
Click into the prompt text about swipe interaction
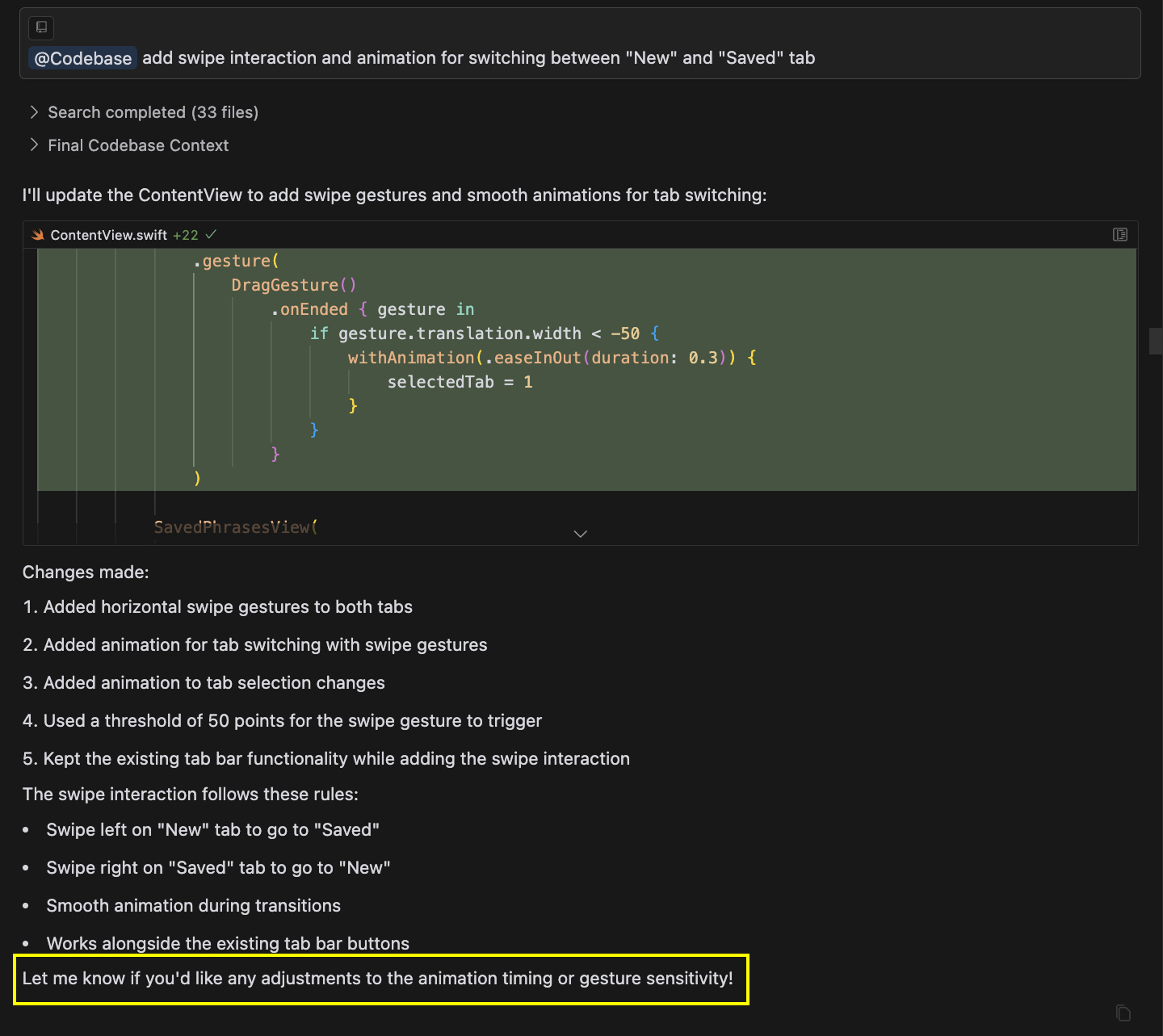point(478,58)
